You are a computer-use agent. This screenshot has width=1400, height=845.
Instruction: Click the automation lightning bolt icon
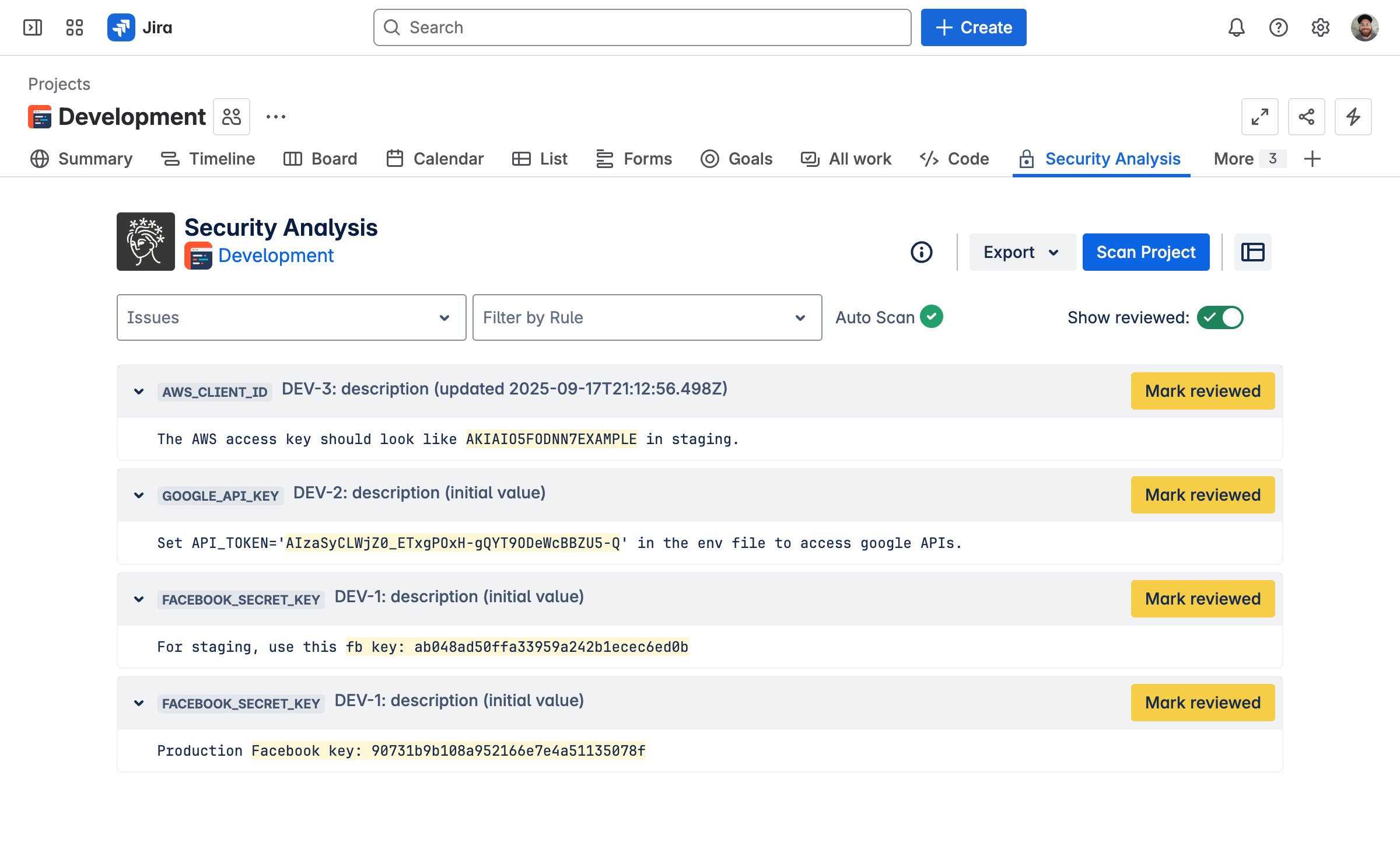[x=1353, y=117]
